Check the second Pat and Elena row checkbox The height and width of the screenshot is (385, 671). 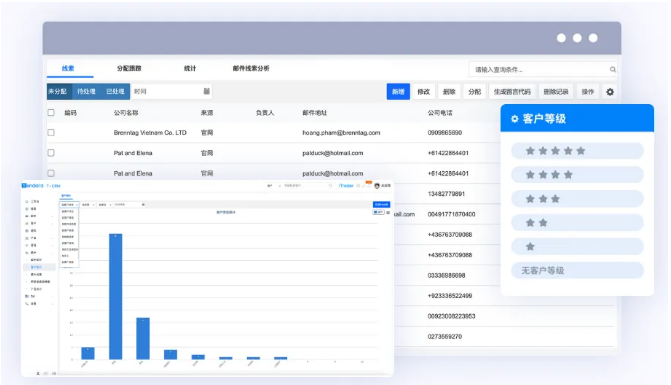[51, 173]
